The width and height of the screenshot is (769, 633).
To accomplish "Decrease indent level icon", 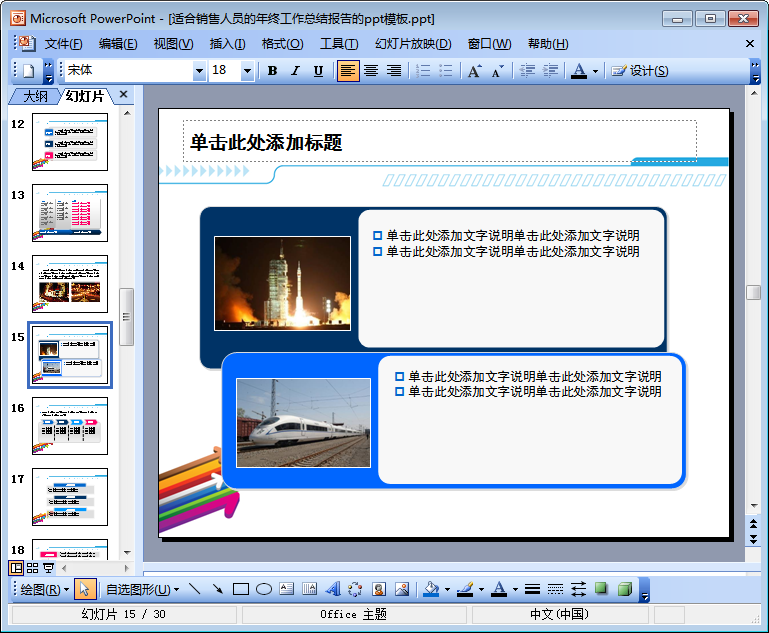I will (527, 71).
